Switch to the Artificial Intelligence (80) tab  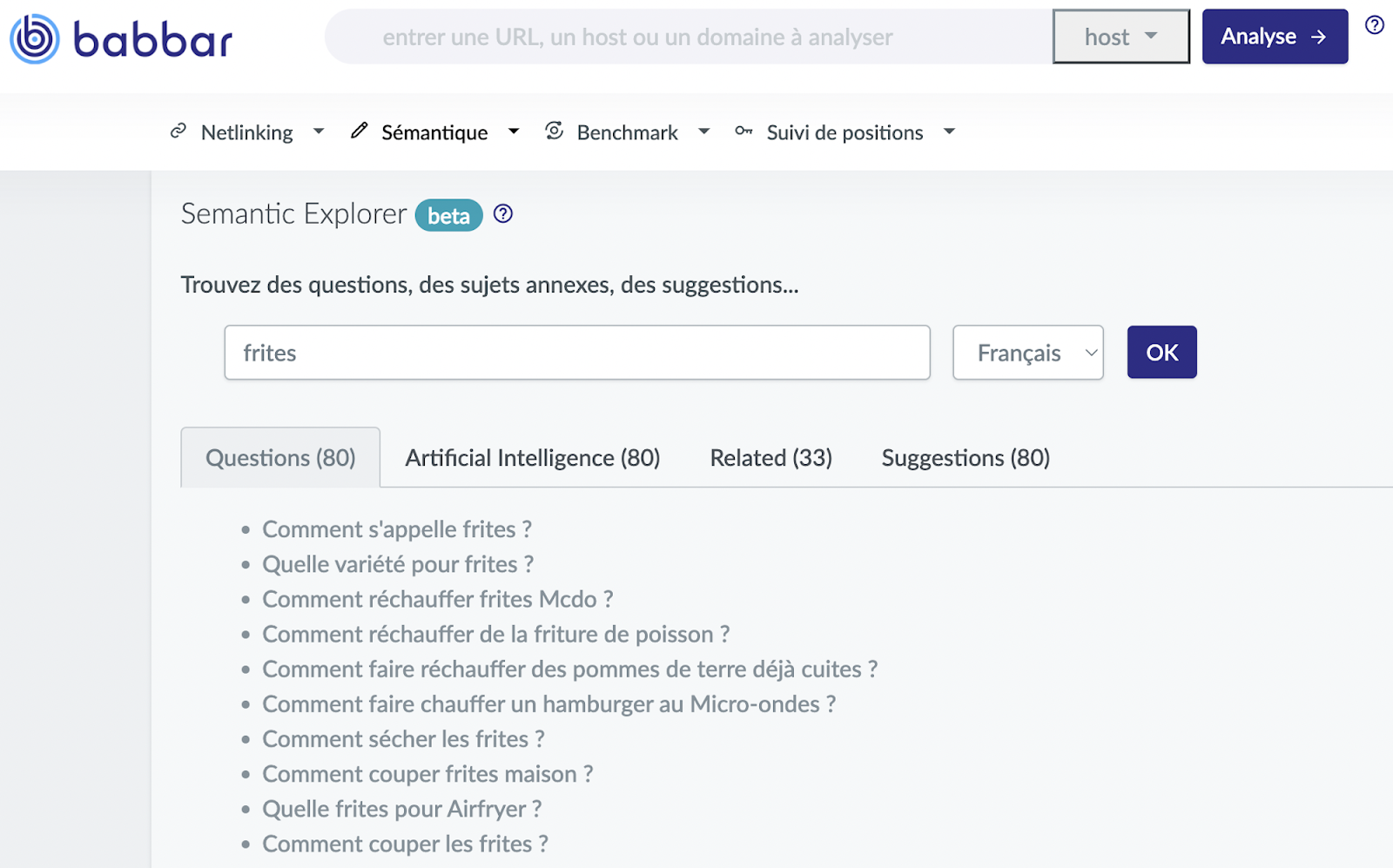533,458
